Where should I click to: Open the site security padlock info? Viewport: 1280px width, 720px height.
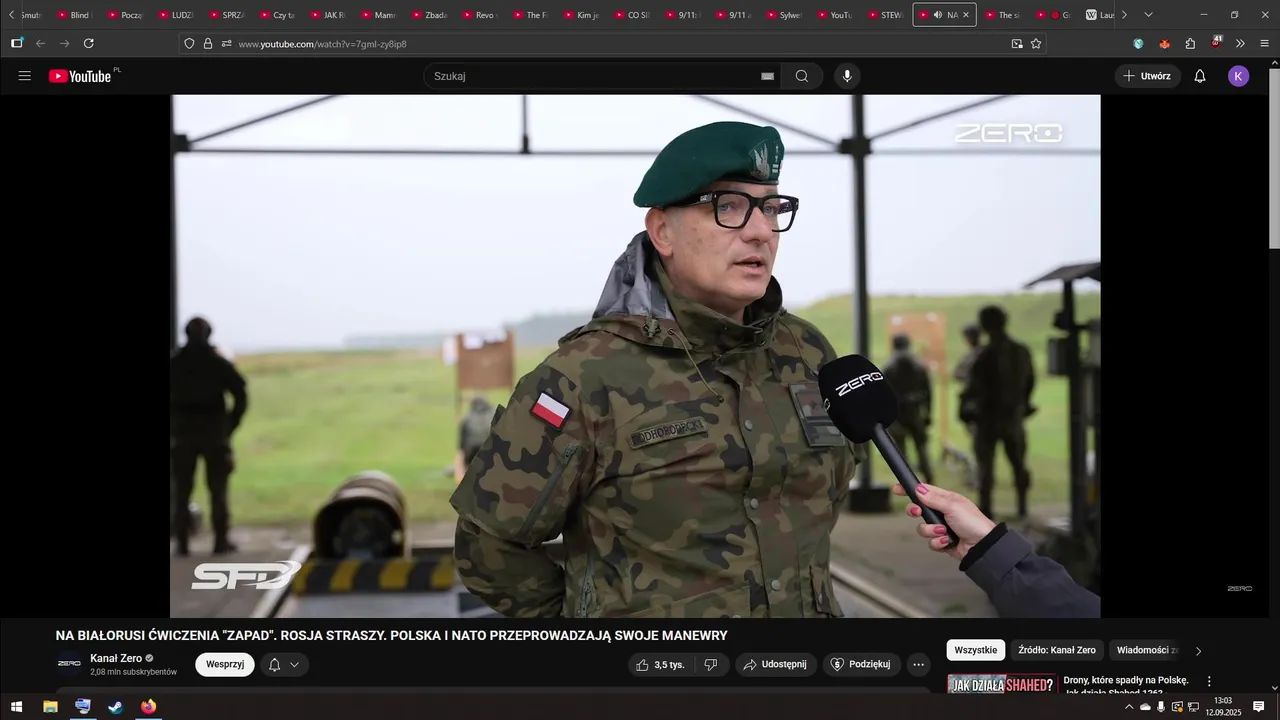click(x=208, y=44)
